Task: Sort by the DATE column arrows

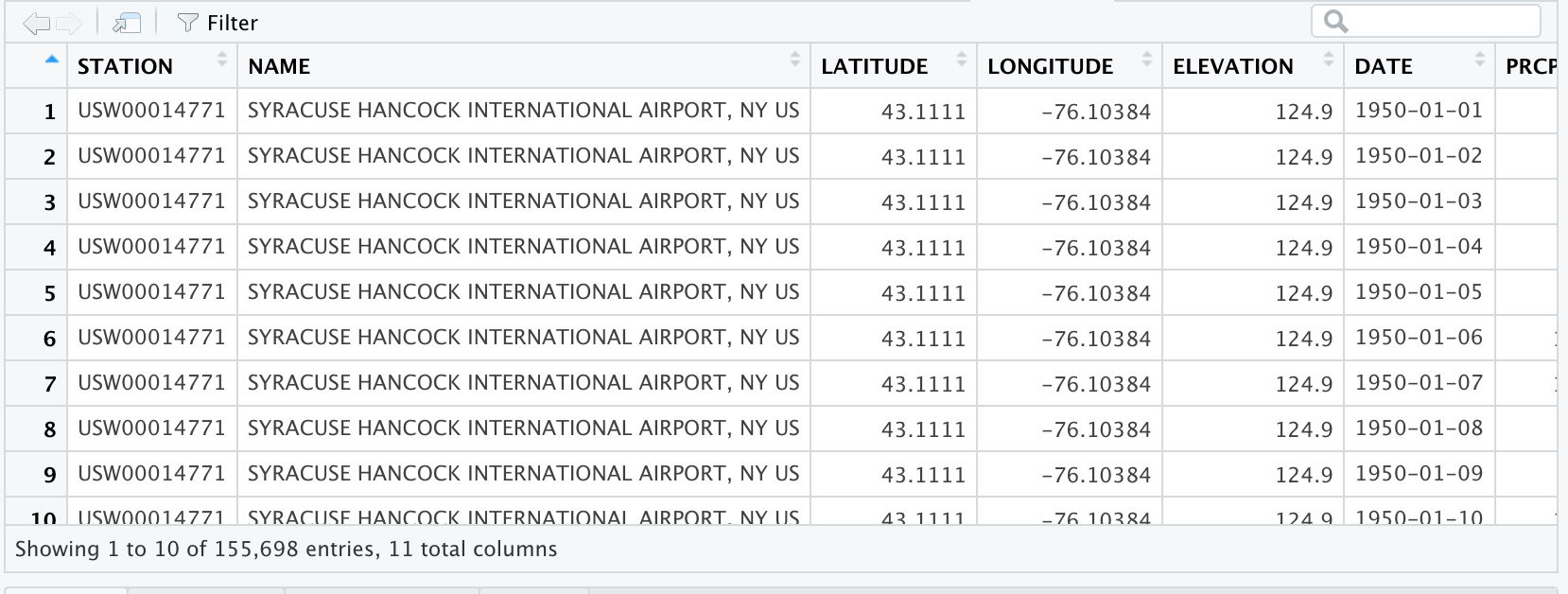Action: click(1480, 60)
